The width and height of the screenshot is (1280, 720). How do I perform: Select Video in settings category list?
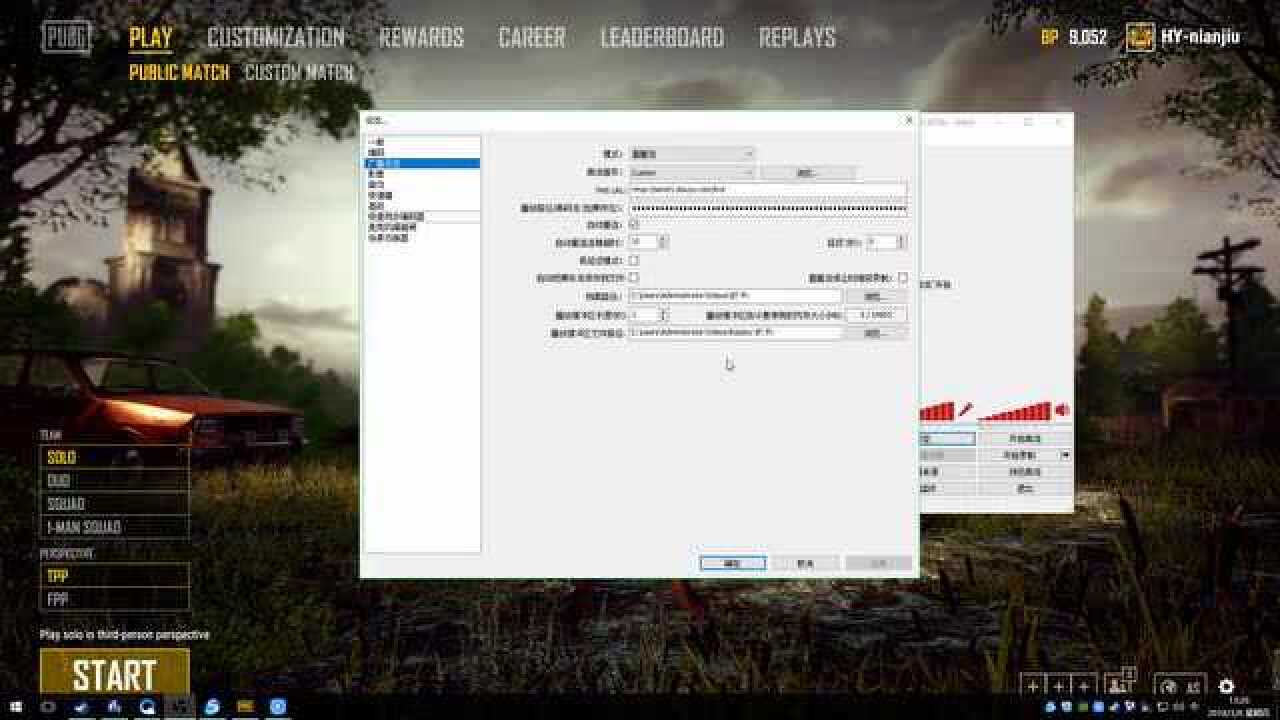point(422,174)
